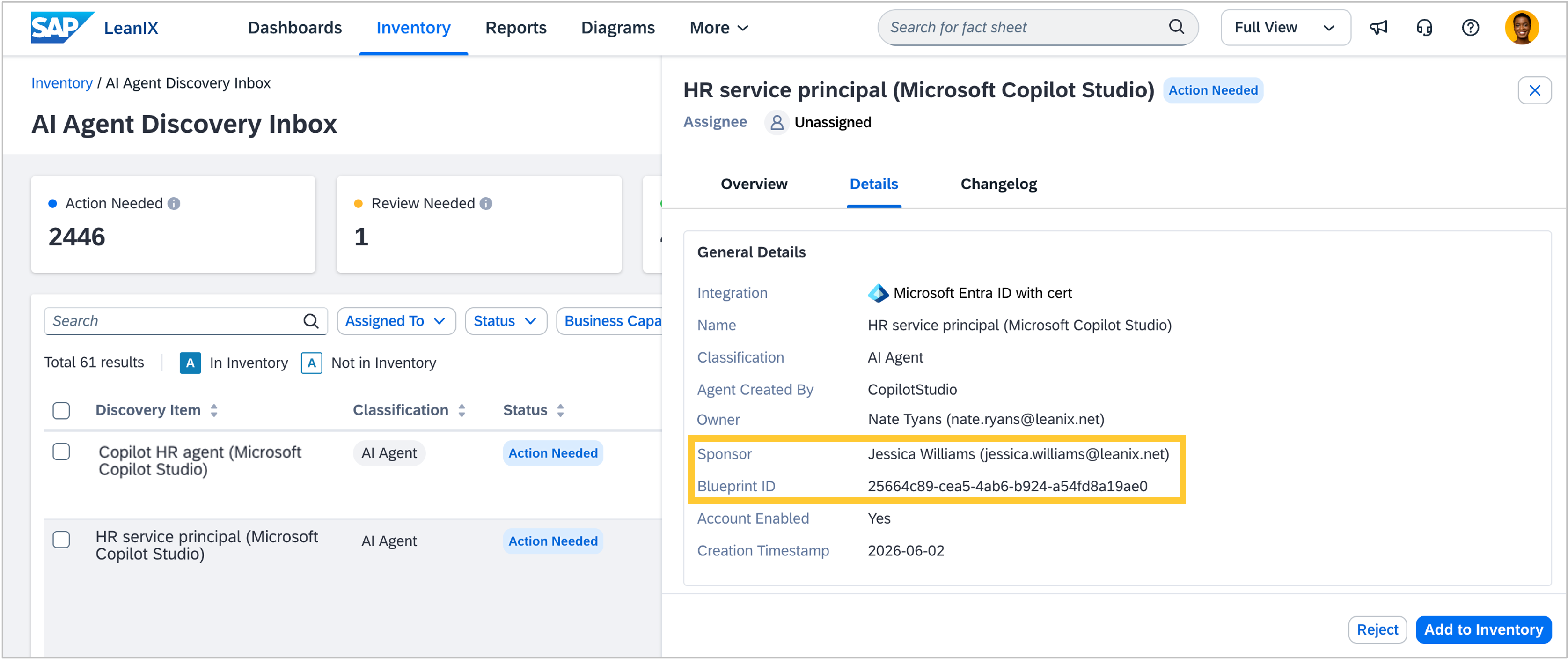Select the owner value Nate Tyans
The height and width of the screenshot is (659, 1568).
click(985, 420)
